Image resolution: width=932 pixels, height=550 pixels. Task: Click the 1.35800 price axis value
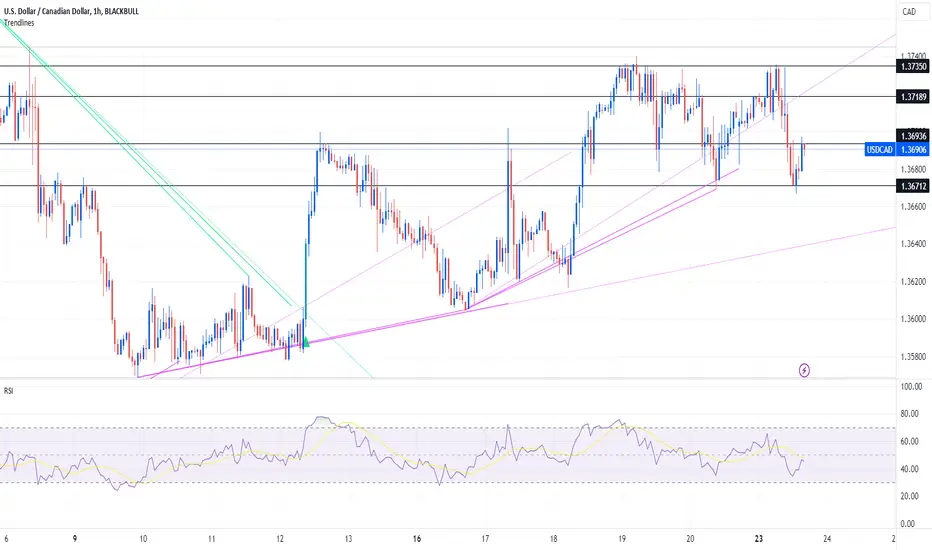coord(913,357)
